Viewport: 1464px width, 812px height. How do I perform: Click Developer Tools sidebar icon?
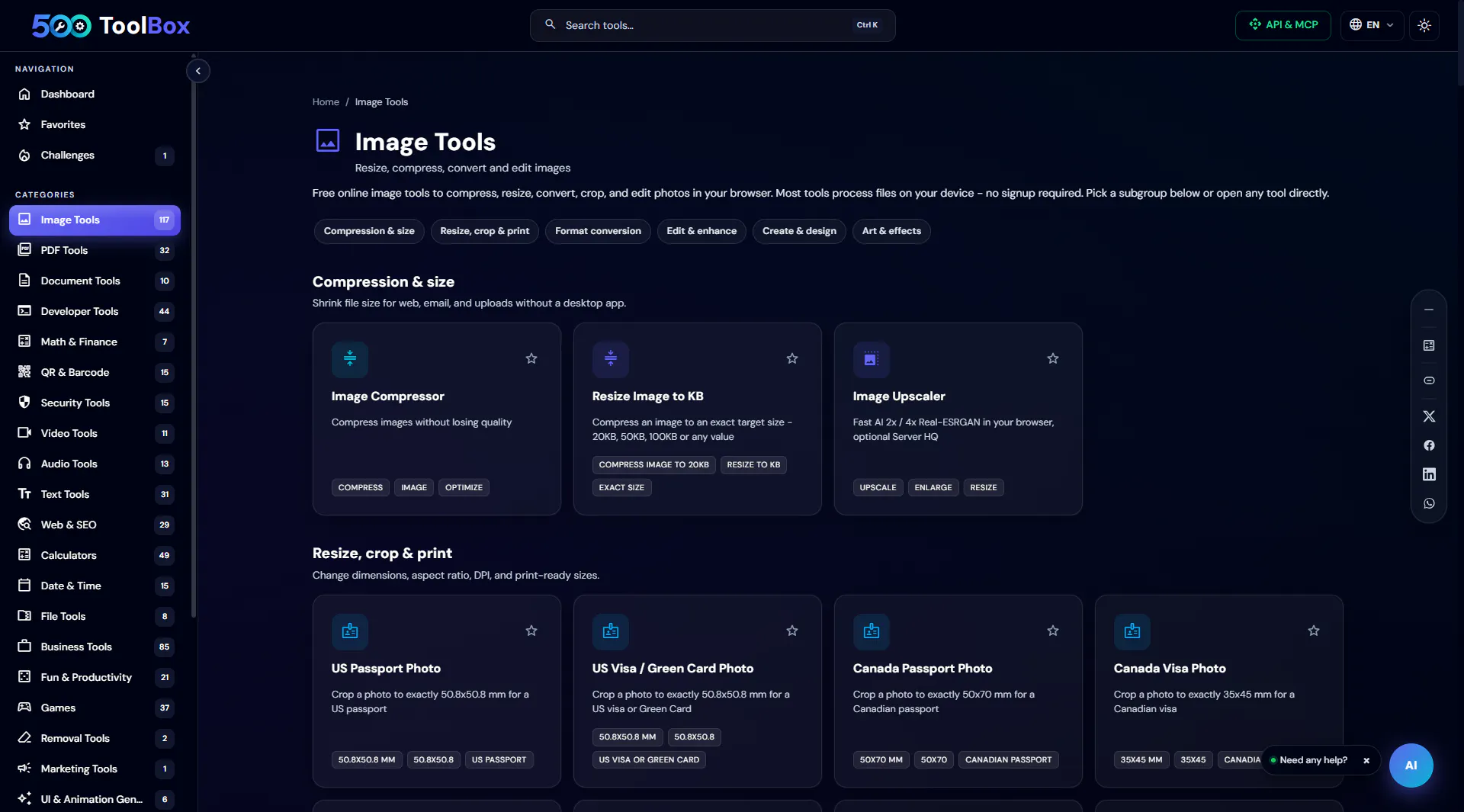pyautogui.click(x=24, y=311)
